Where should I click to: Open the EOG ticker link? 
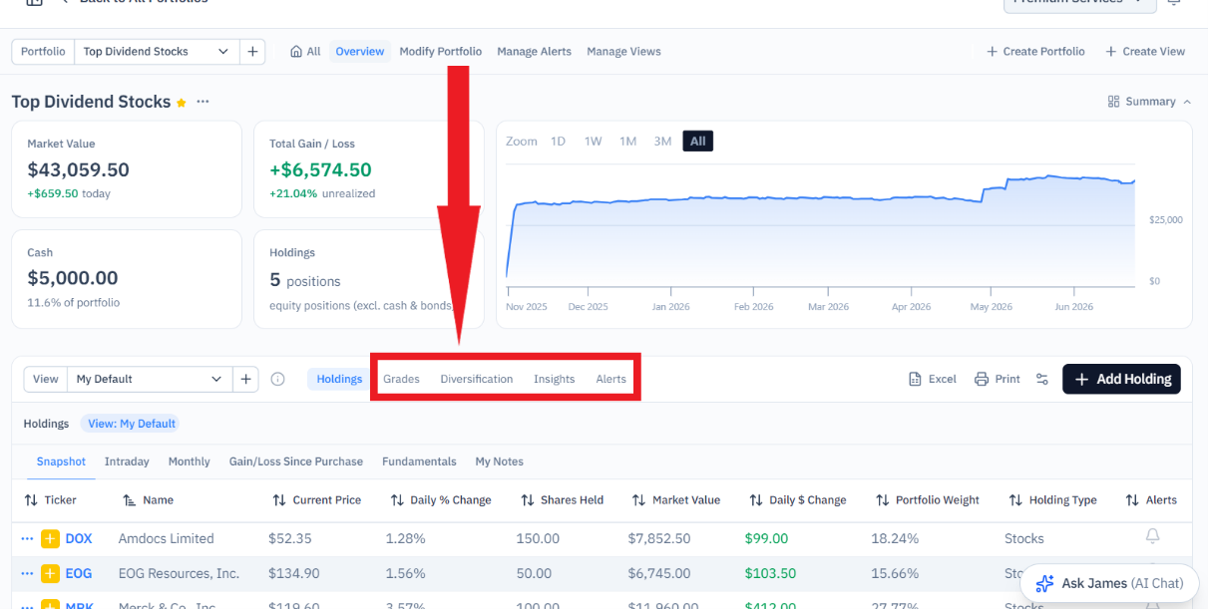78,574
